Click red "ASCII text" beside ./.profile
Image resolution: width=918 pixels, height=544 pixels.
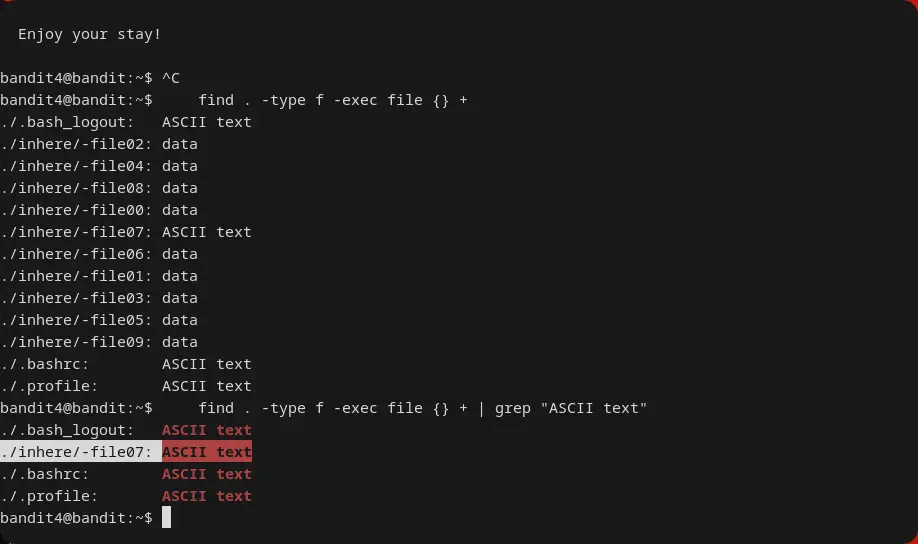coord(206,496)
